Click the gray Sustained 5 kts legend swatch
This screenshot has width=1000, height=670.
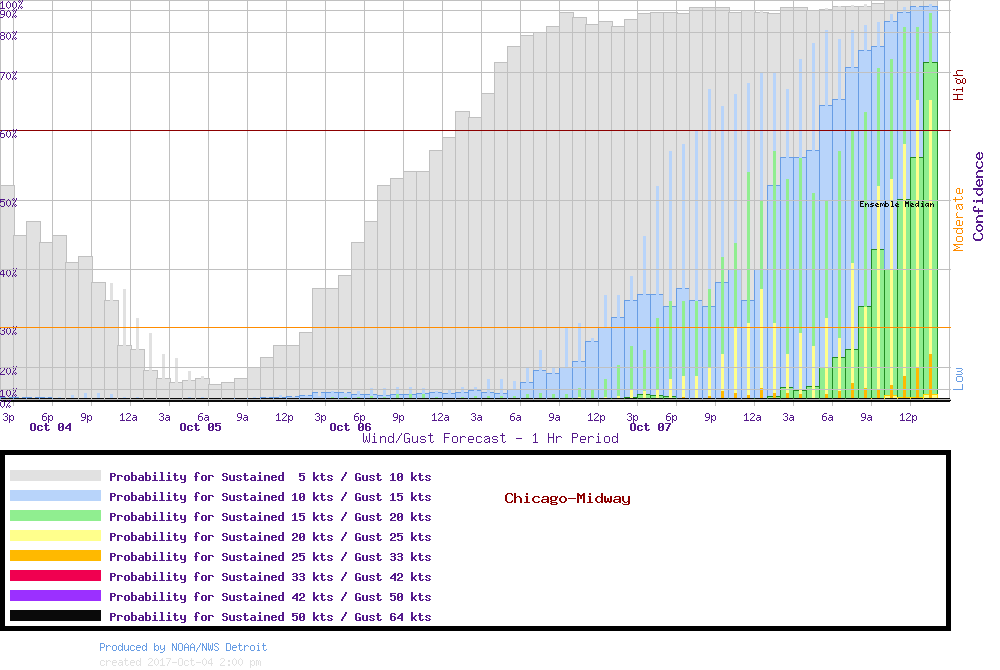(x=55, y=477)
